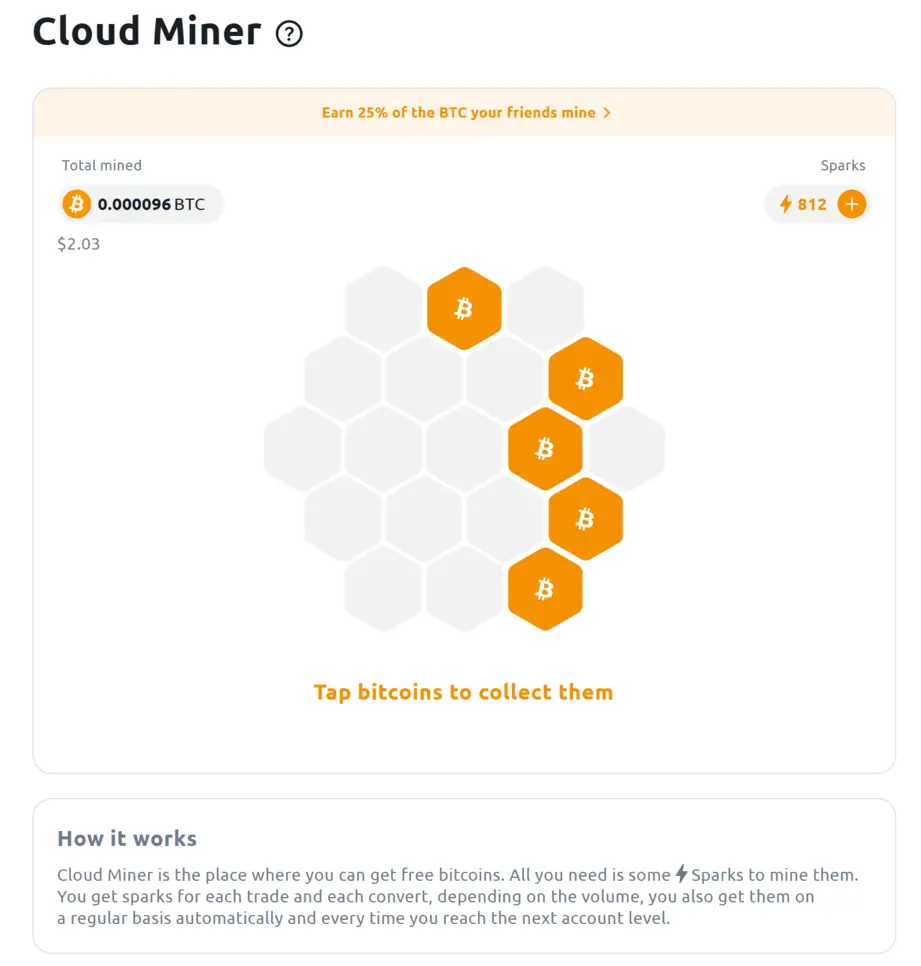The image size is (921, 966).
Task: Tap the orange bitcoin hexagon in the middle row
Action: pyautogui.click(x=545, y=448)
